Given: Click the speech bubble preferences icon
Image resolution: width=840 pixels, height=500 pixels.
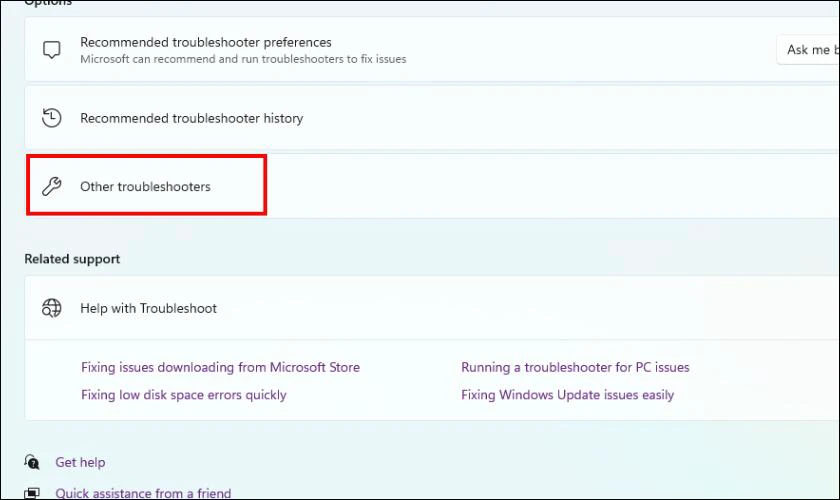Looking at the screenshot, I should pyautogui.click(x=51, y=50).
